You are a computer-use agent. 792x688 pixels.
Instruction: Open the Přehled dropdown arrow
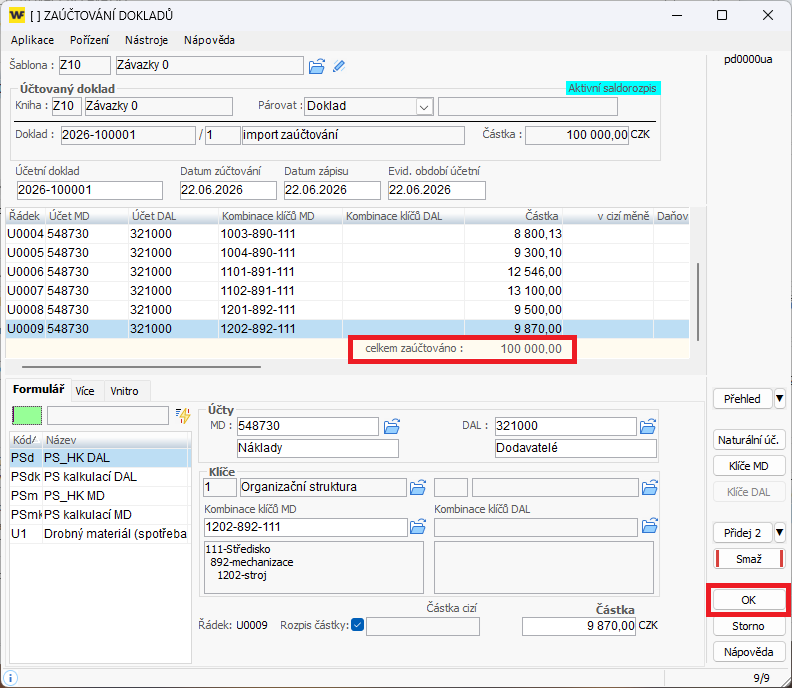pos(779,399)
